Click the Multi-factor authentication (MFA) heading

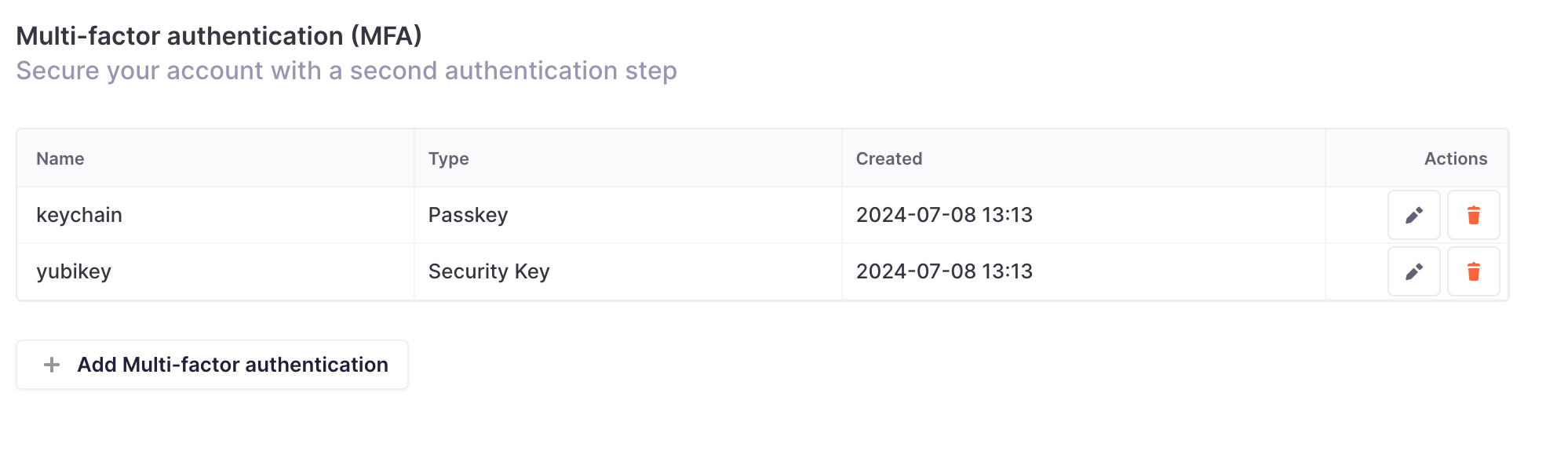coord(219,36)
